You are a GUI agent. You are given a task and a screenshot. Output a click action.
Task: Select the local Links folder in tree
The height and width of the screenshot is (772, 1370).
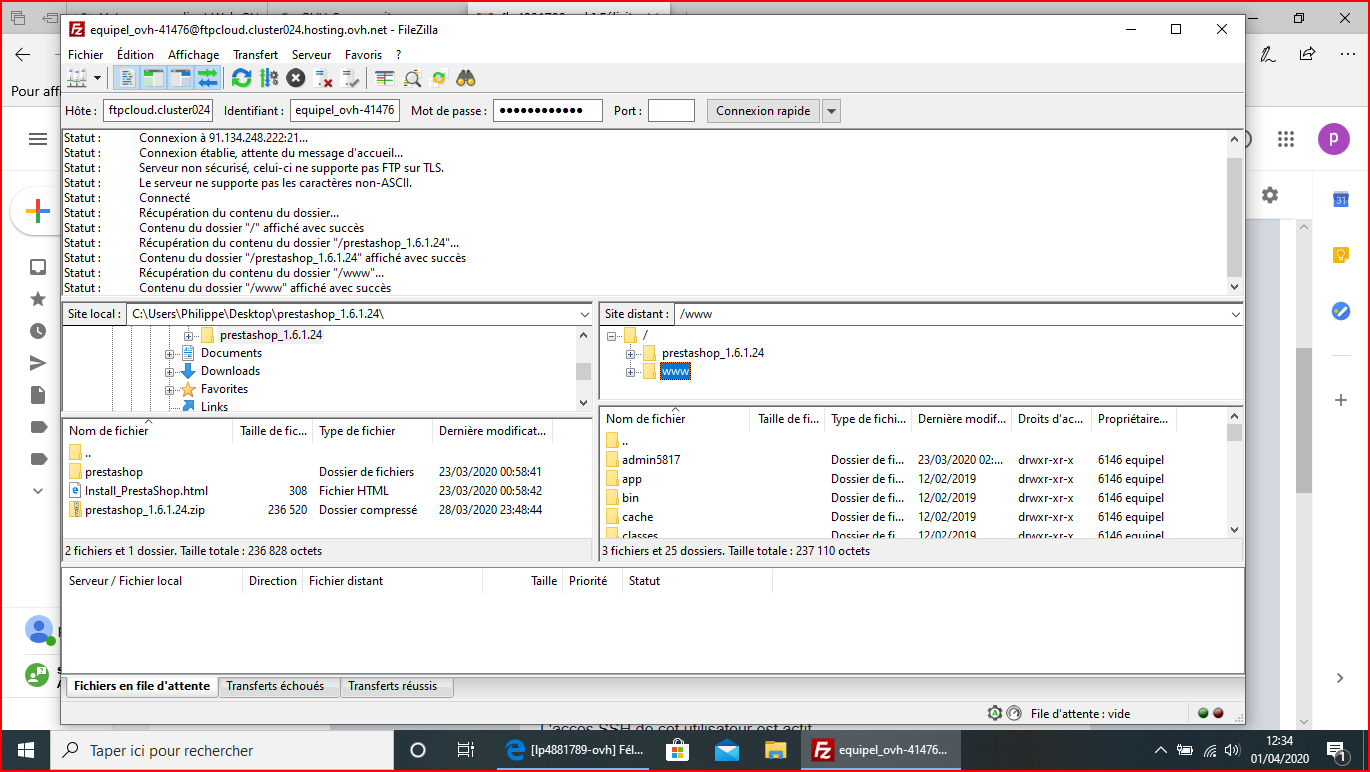click(x=214, y=407)
